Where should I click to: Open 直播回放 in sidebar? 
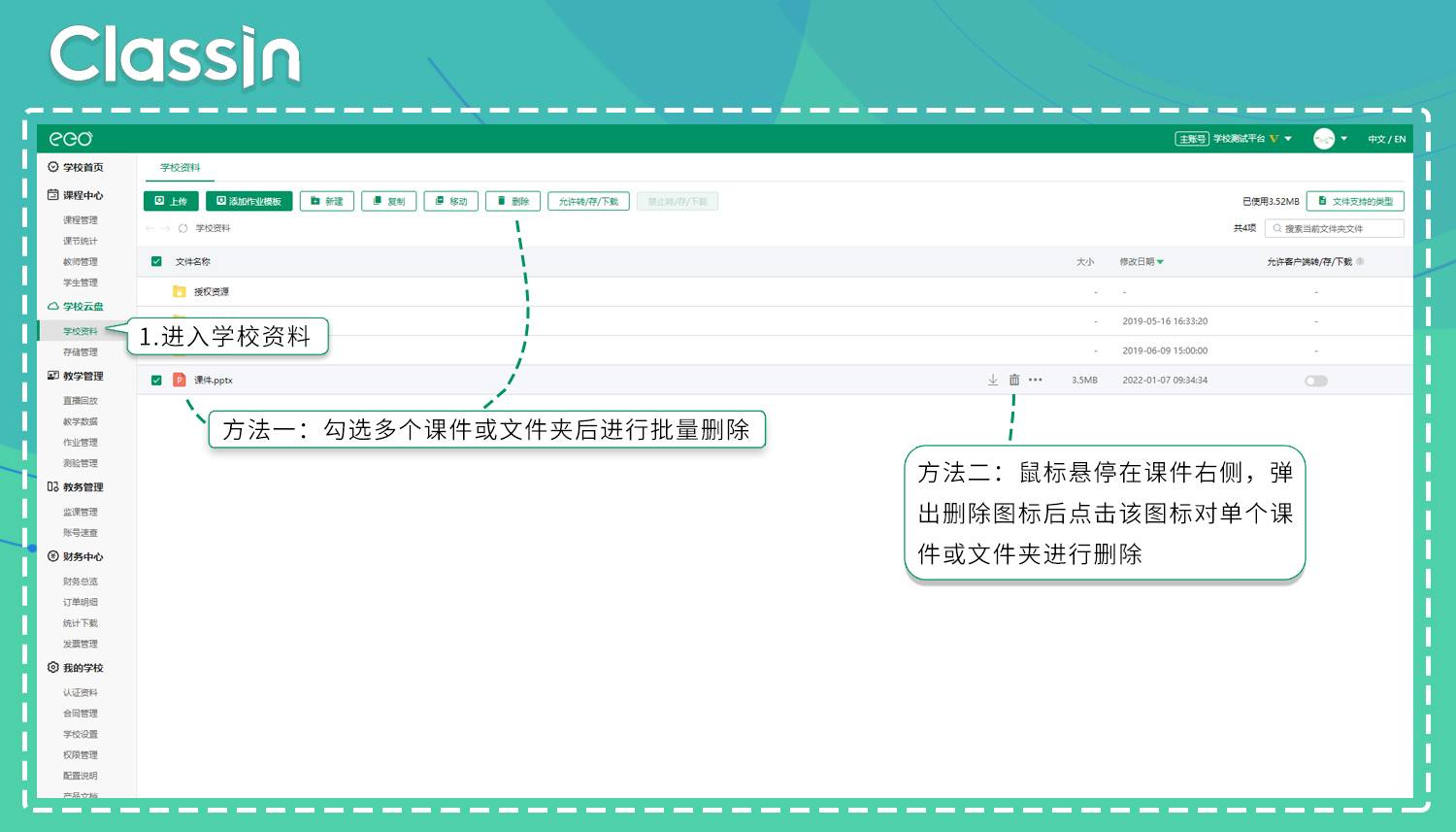(x=81, y=401)
